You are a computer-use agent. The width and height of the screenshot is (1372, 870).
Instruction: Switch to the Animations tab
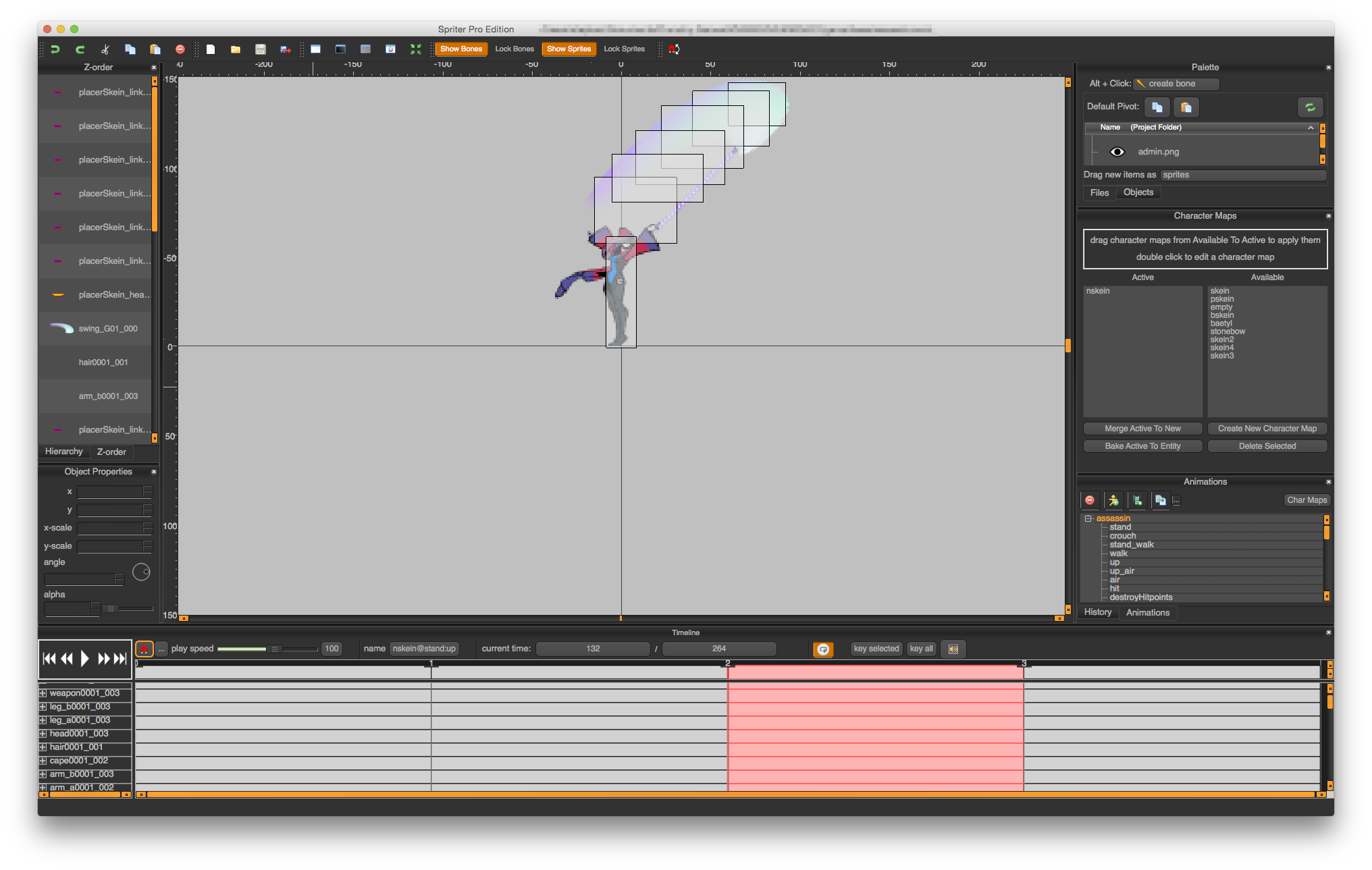1148,612
